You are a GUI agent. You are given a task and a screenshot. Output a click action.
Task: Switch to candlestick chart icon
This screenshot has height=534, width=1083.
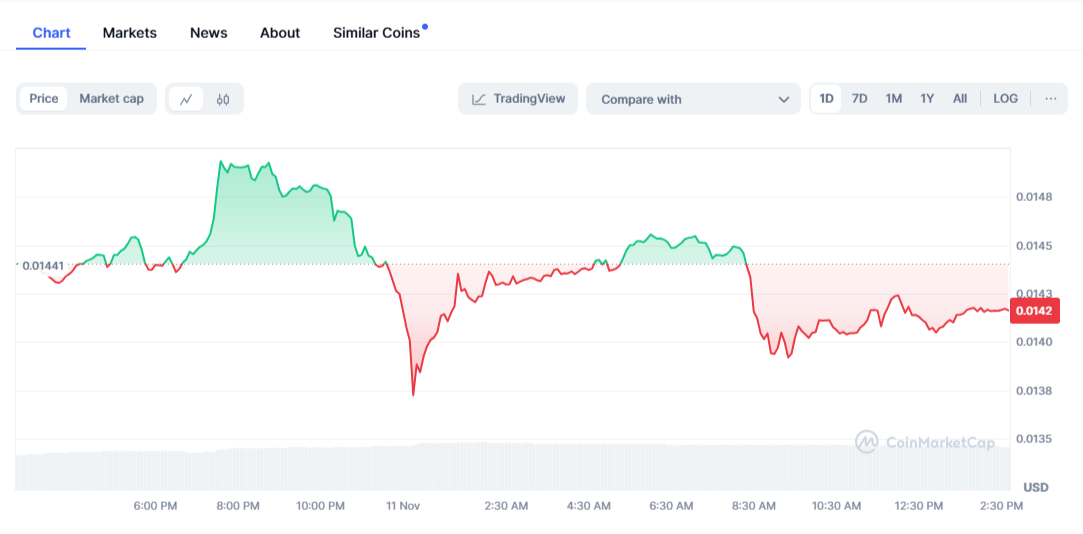click(x=223, y=99)
